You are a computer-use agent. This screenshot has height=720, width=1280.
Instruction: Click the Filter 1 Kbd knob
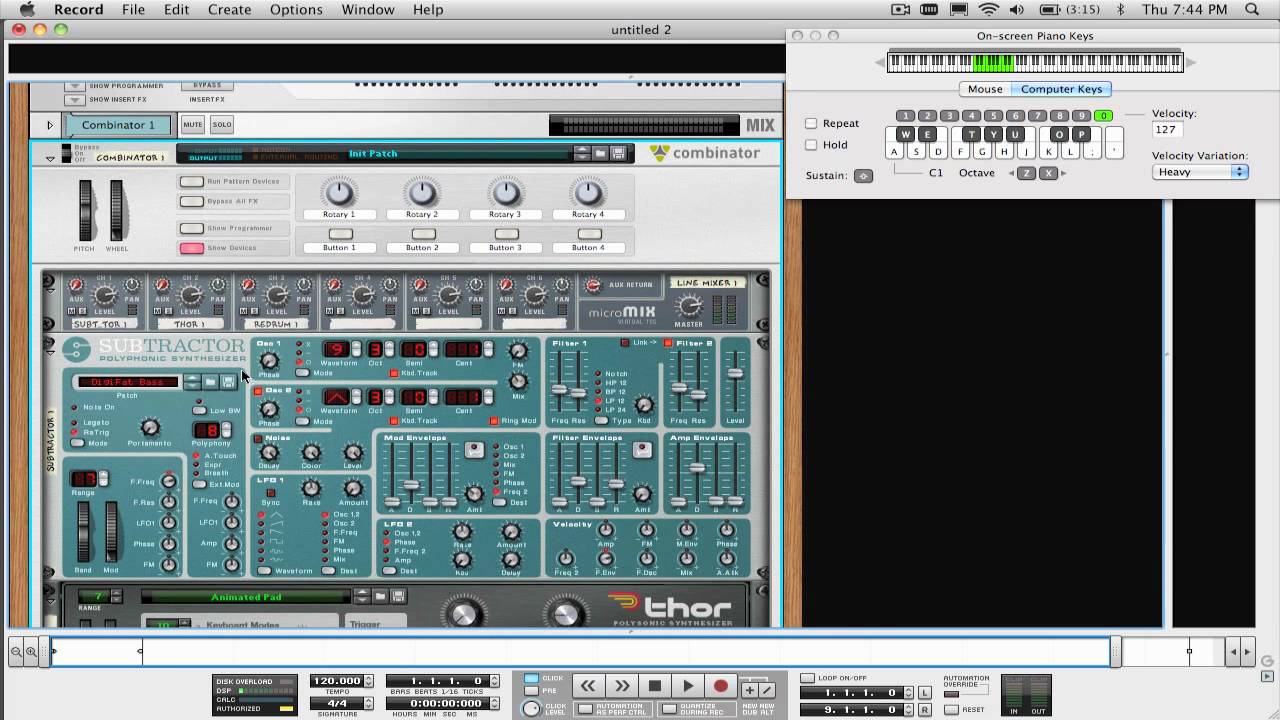pos(644,405)
